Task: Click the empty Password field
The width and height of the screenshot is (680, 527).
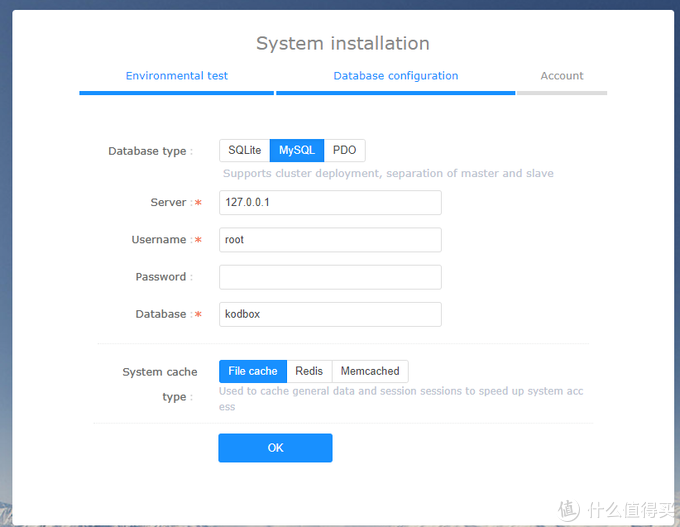Action: click(330, 277)
